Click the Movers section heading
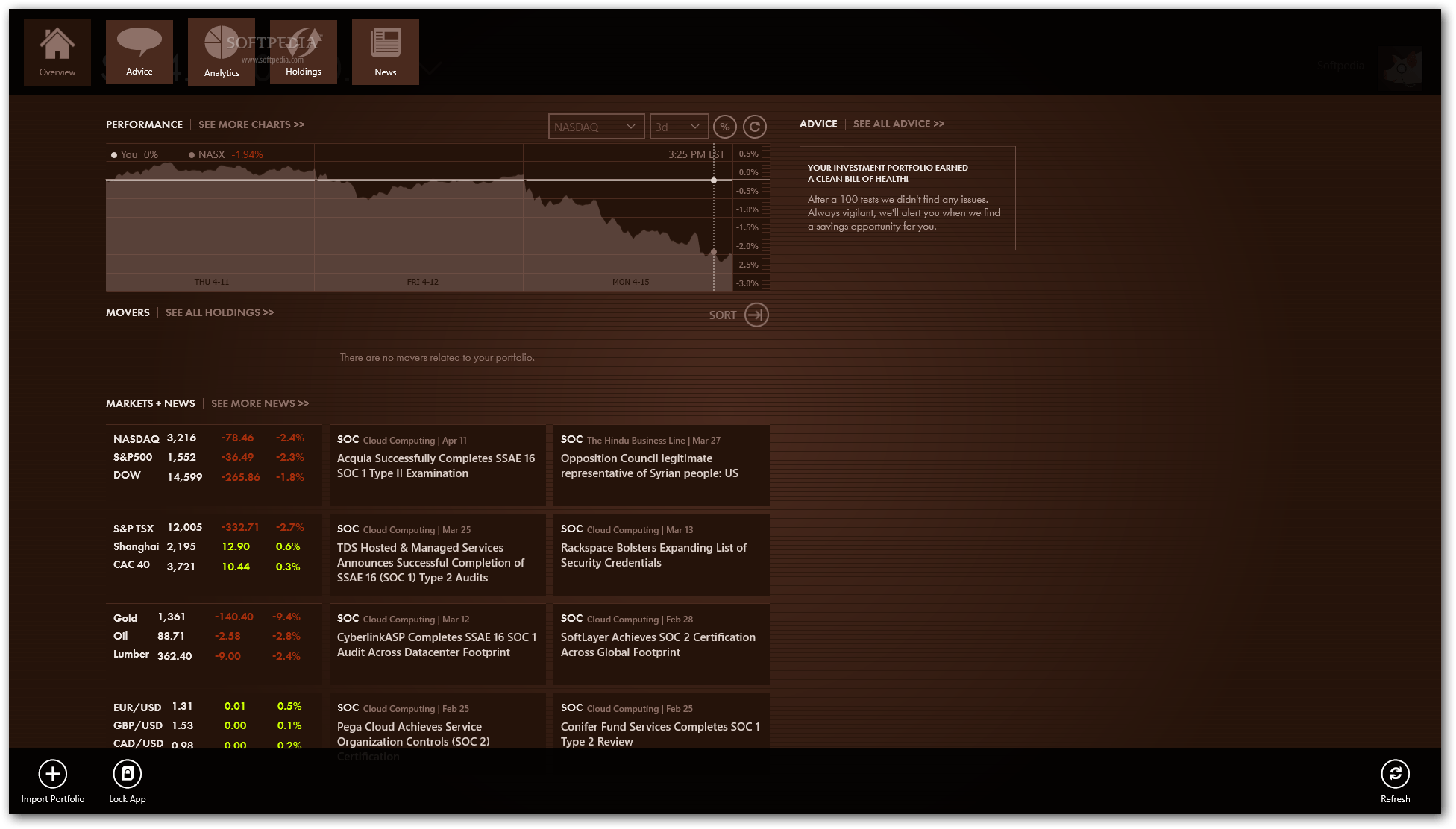This screenshot has width=1456, height=829. point(128,312)
